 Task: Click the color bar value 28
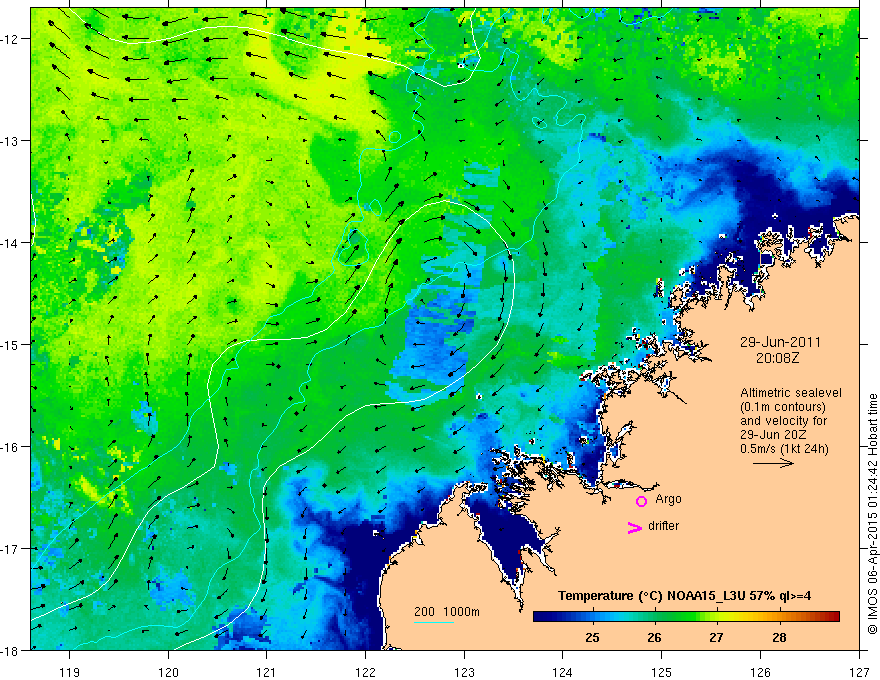779,637
